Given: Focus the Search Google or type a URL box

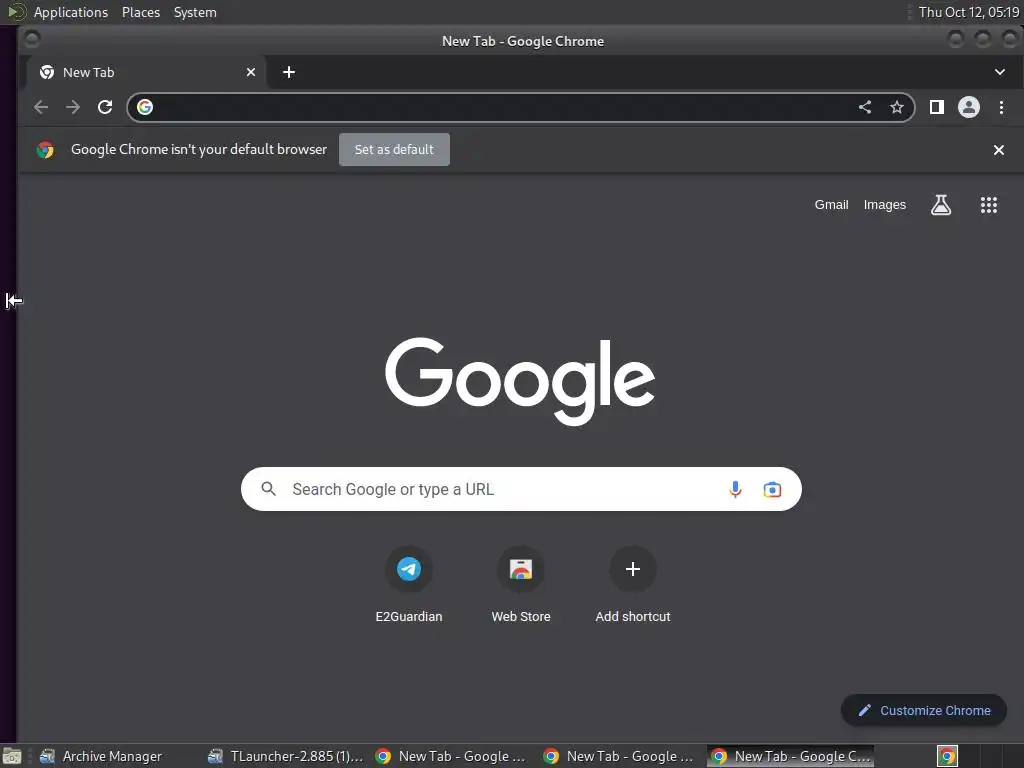Looking at the screenshot, I should point(520,489).
